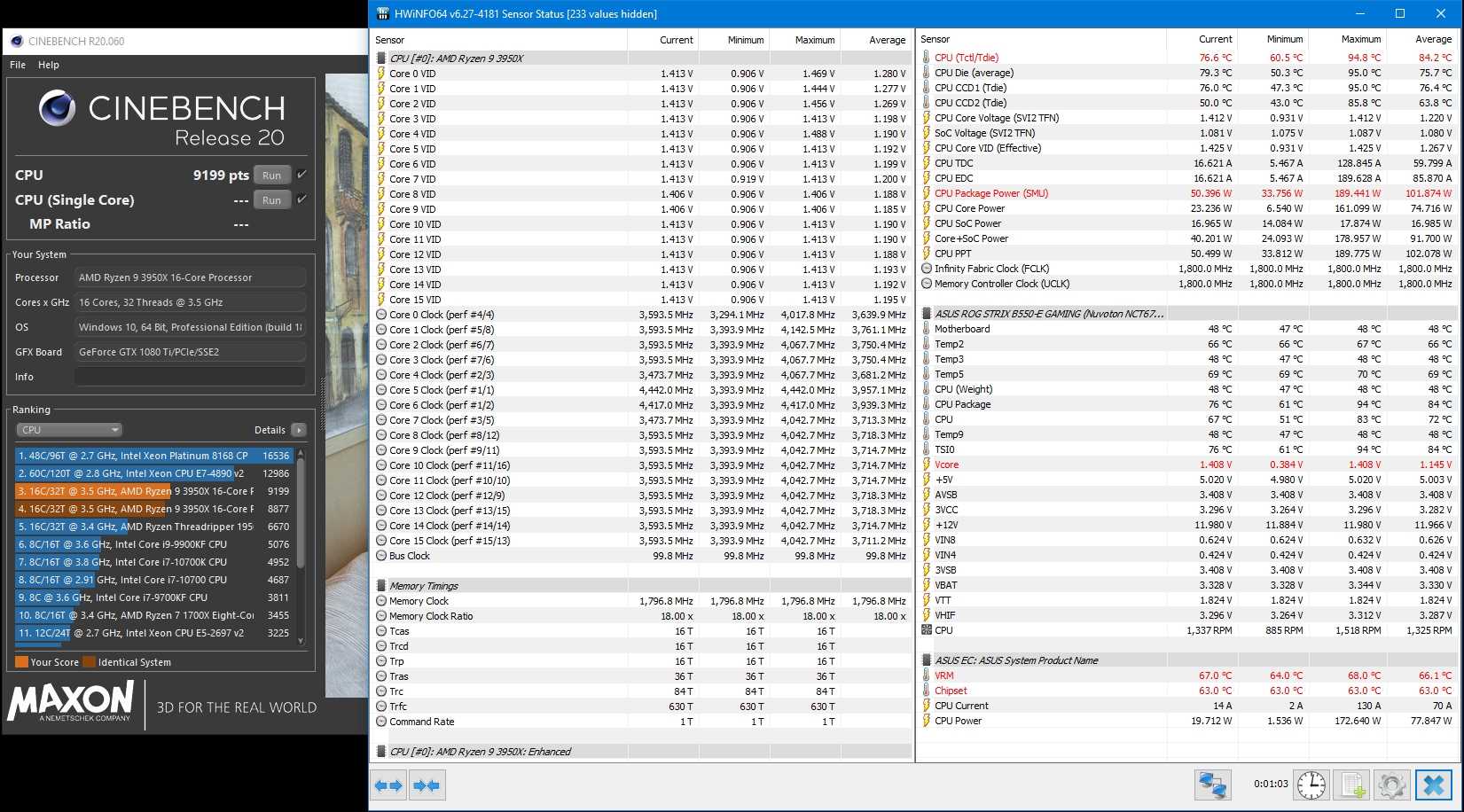Screen dimensions: 1464x812
Task: Click the ranking list scrollbar down arrow
Action: click(301, 641)
